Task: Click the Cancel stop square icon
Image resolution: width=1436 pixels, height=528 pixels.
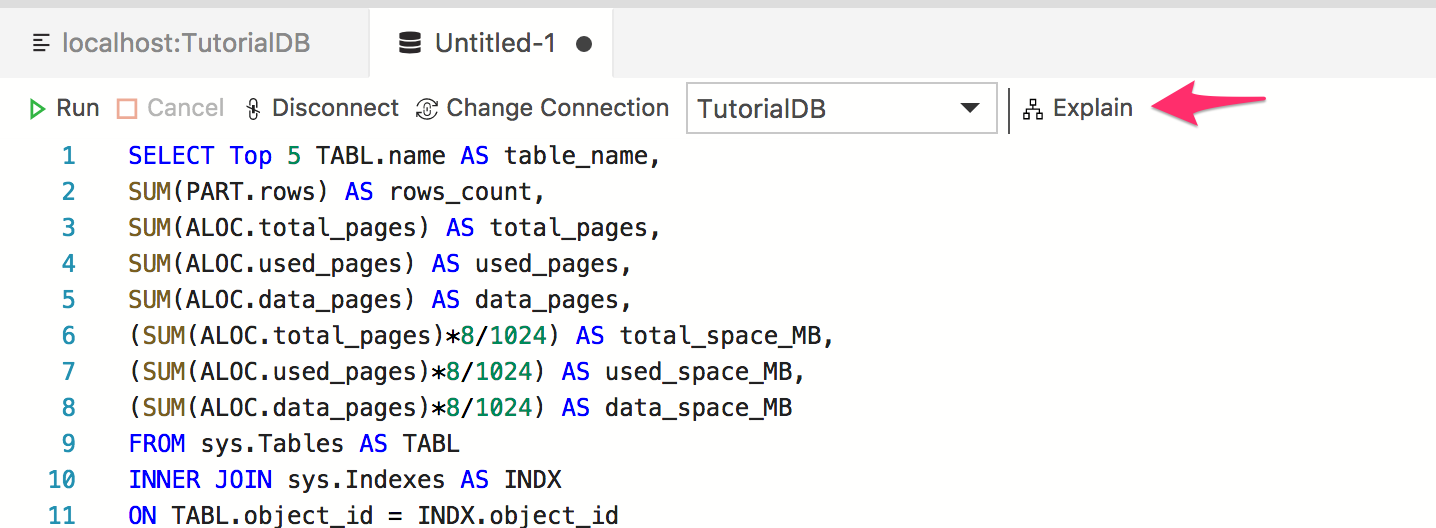Action: [127, 109]
